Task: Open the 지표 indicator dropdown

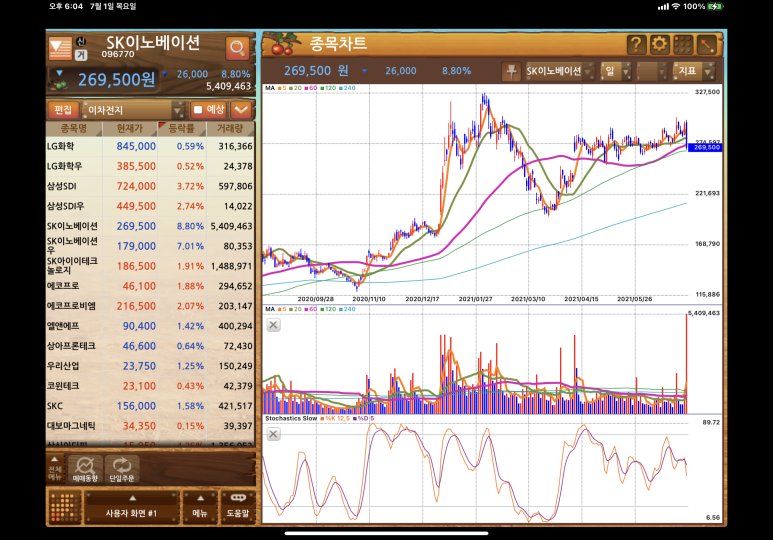Action: (x=694, y=72)
